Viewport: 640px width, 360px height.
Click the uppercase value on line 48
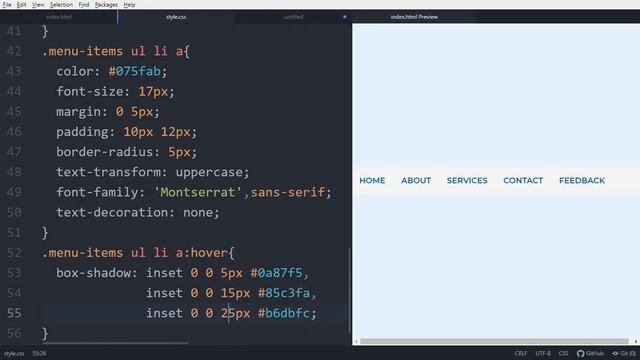(209, 172)
